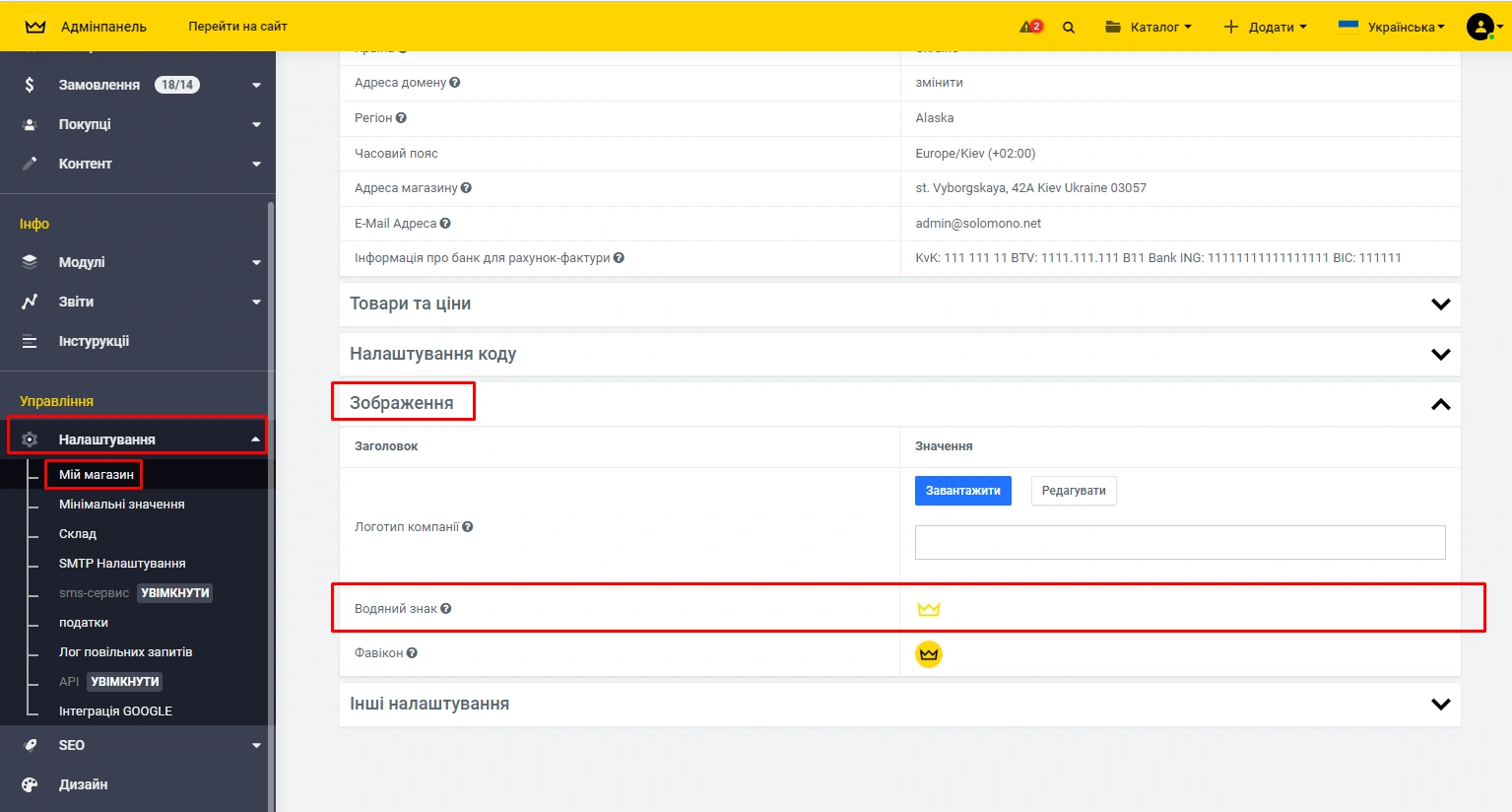The width and height of the screenshot is (1512, 812).
Task: Open the Каталог menu in top bar
Action: (1149, 27)
